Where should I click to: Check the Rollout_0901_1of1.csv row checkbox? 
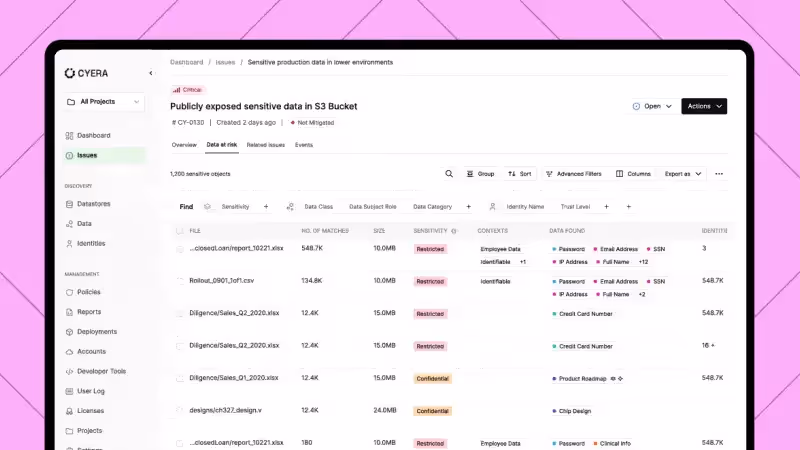(180, 281)
